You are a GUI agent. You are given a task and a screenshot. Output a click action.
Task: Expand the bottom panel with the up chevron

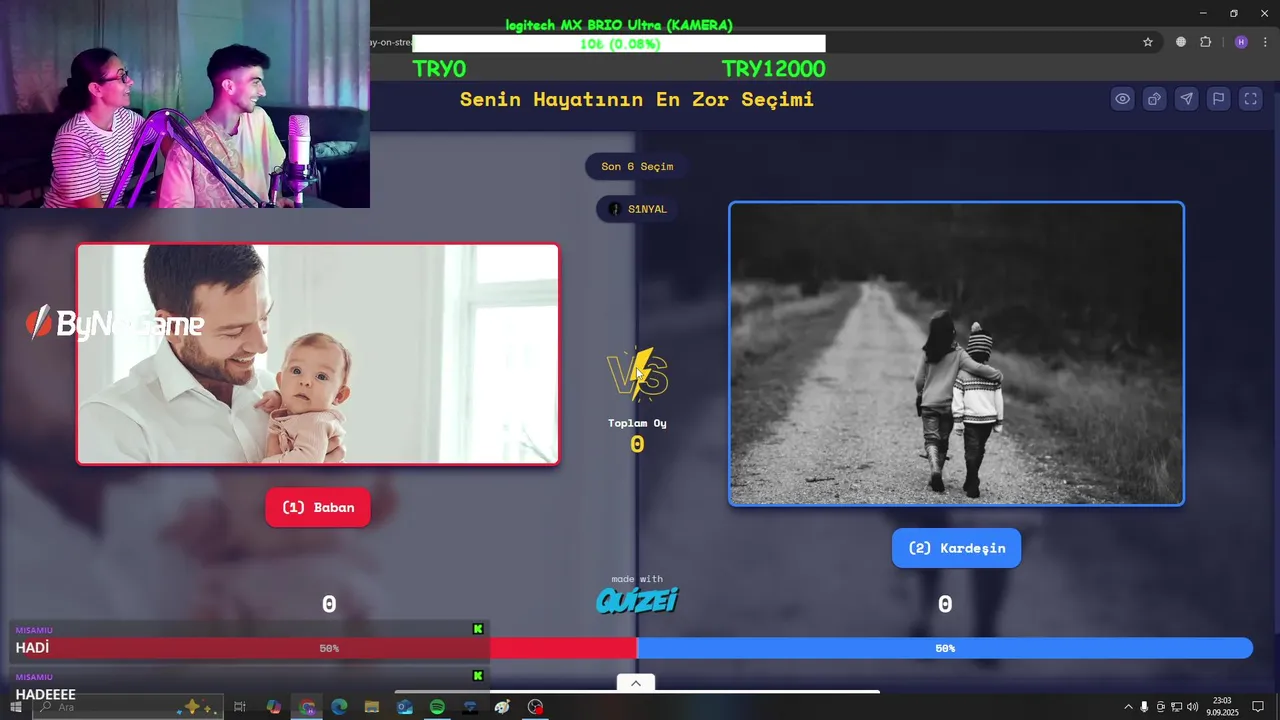(x=636, y=683)
